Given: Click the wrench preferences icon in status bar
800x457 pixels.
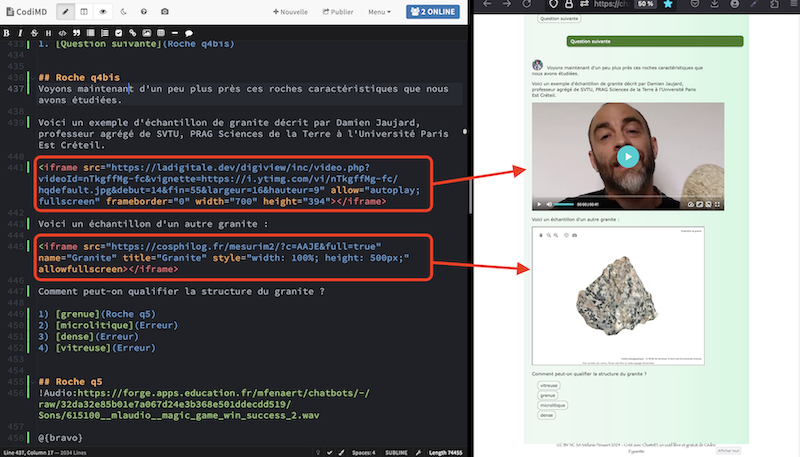Looking at the screenshot, I should (418, 452).
